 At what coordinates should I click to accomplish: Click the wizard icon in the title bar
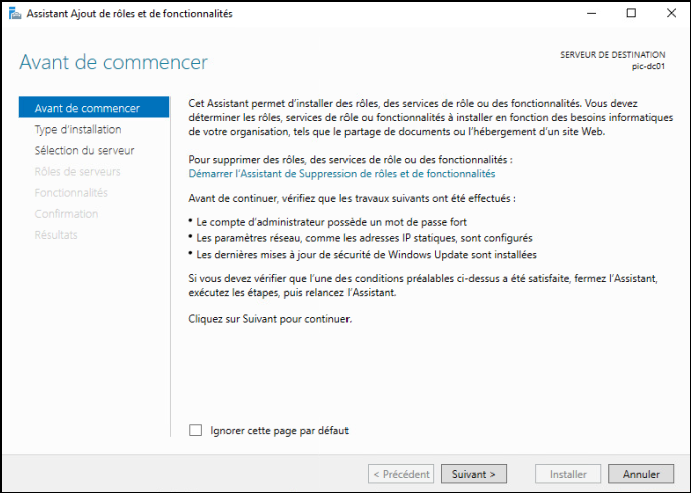15,14
